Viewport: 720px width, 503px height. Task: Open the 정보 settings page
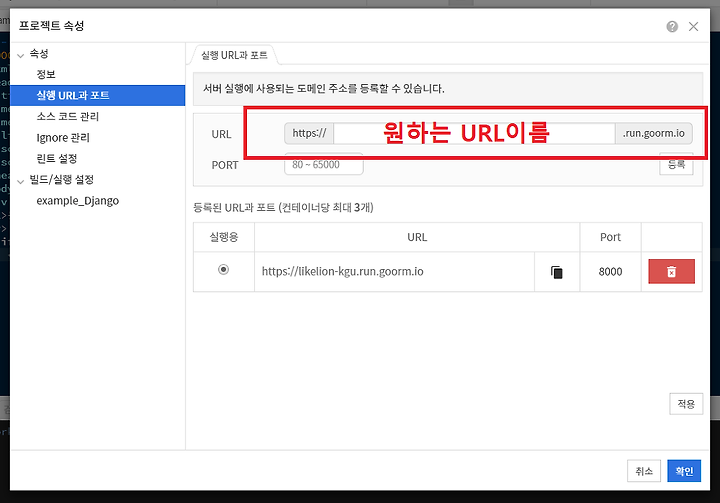(46, 74)
